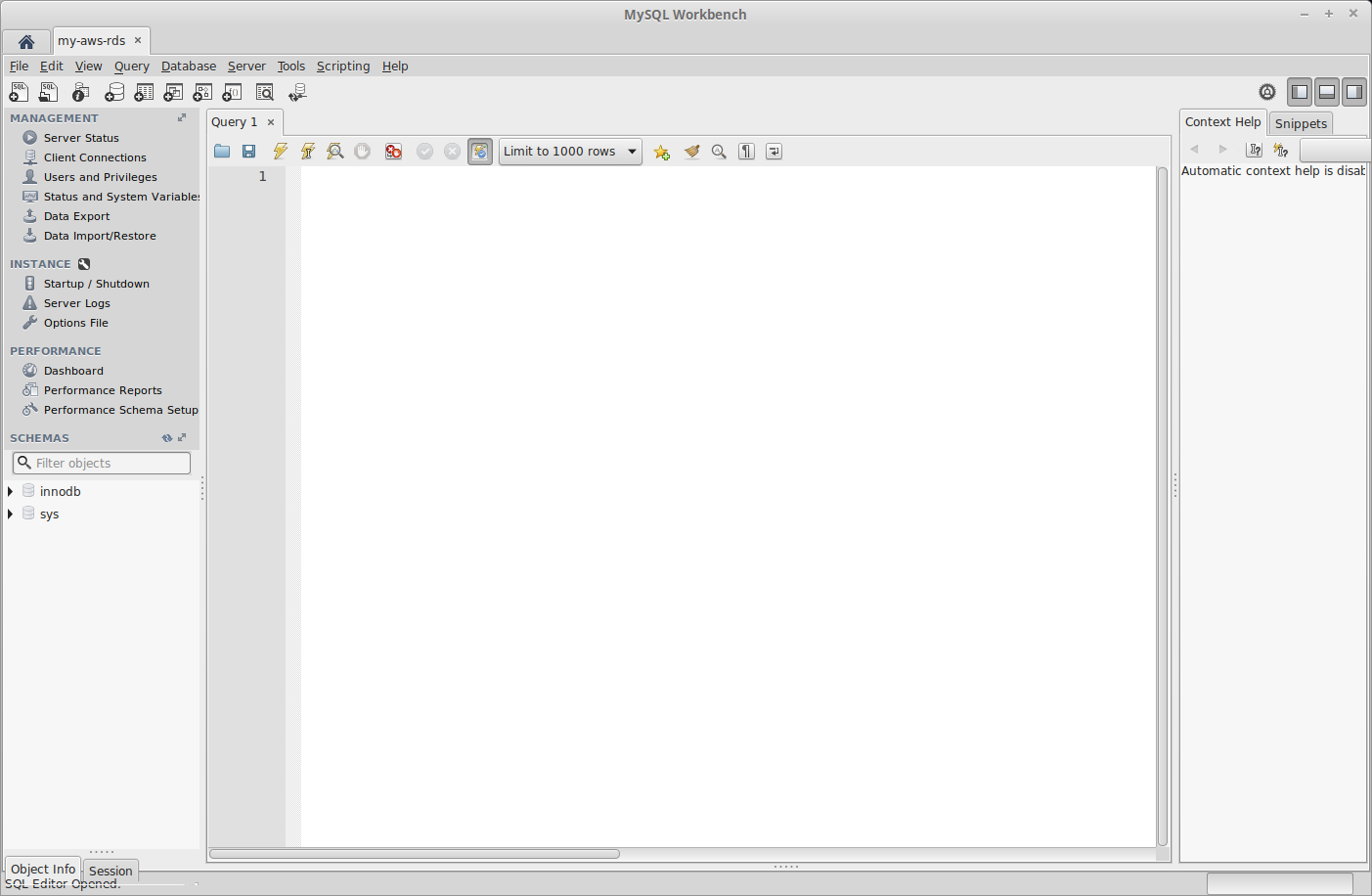Open the Scripting menu
This screenshot has height=896, width=1372.
[343, 67]
